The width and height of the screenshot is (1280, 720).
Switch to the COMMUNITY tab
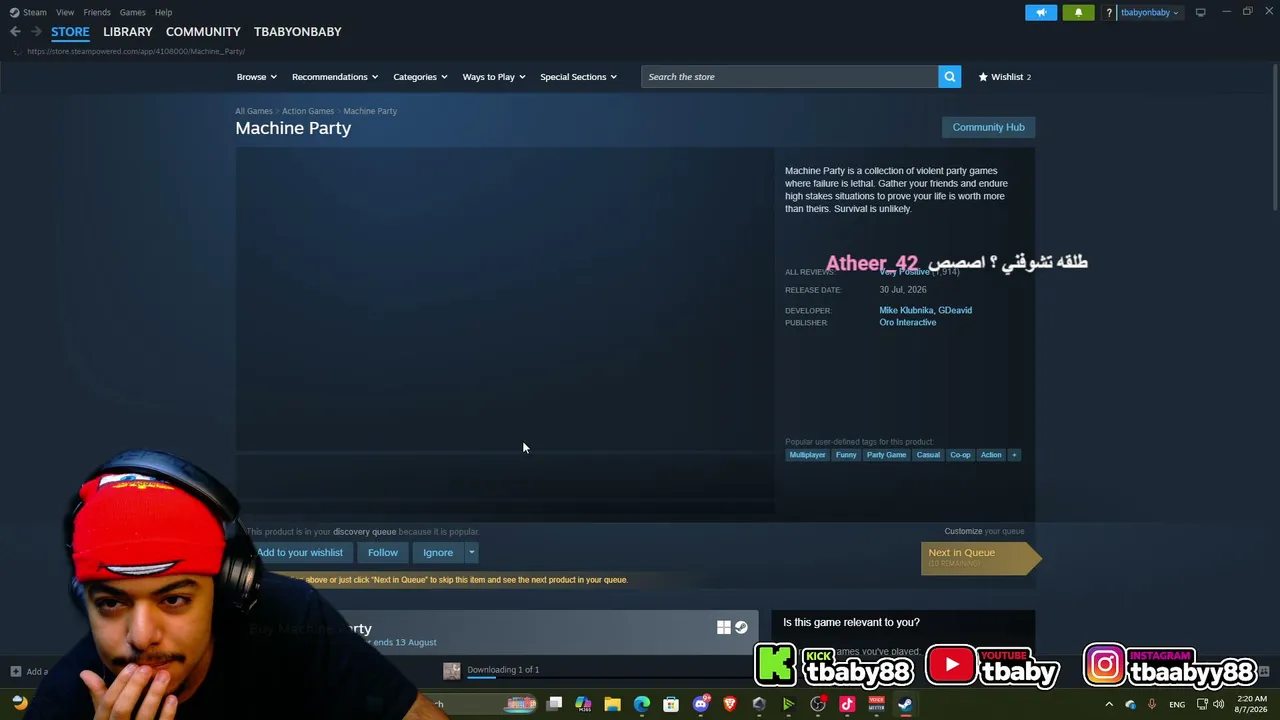click(x=203, y=32)
